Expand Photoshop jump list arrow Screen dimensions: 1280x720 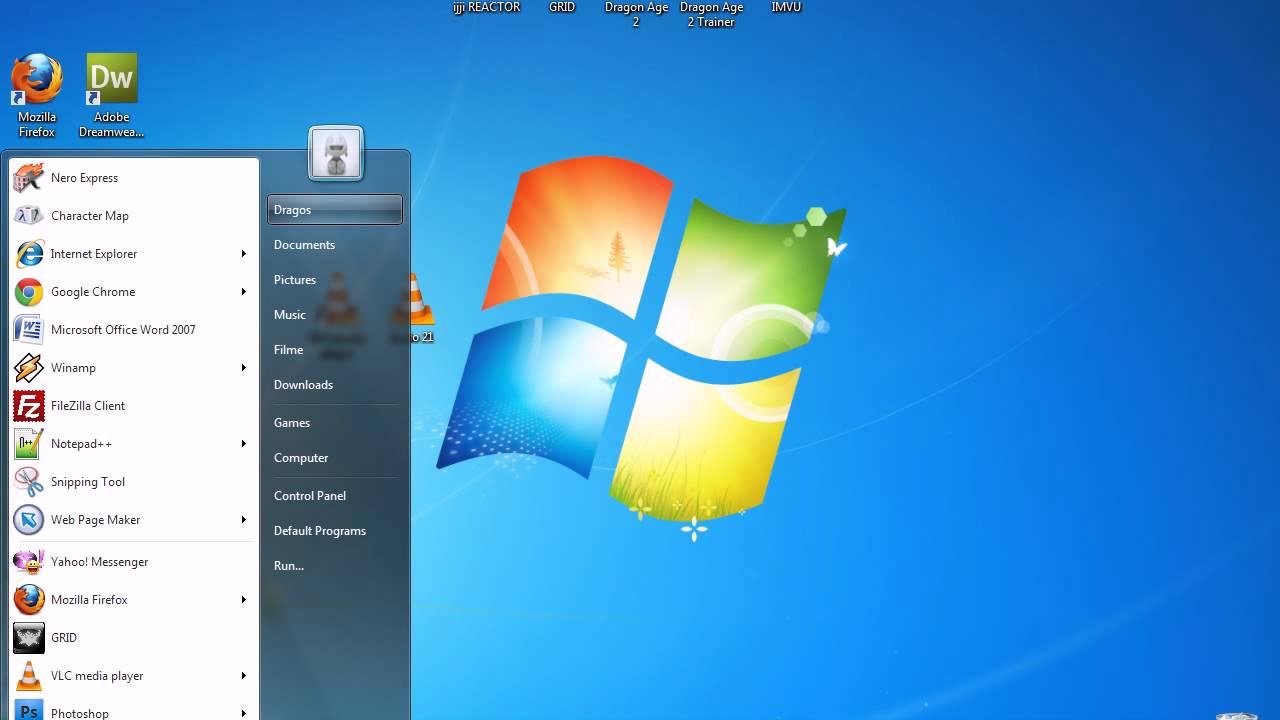coord(243,713)
